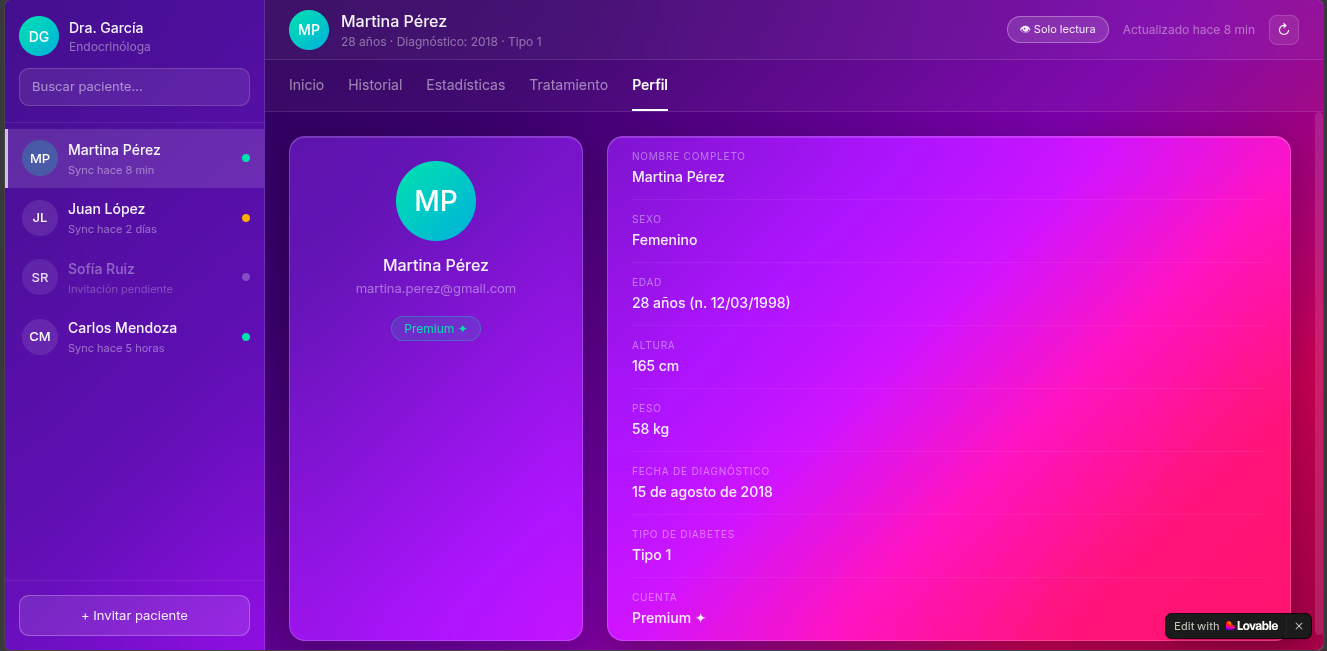Click the MP avatar in patient list
Viewport: 1327px width, 651px height.
point(40,159)
